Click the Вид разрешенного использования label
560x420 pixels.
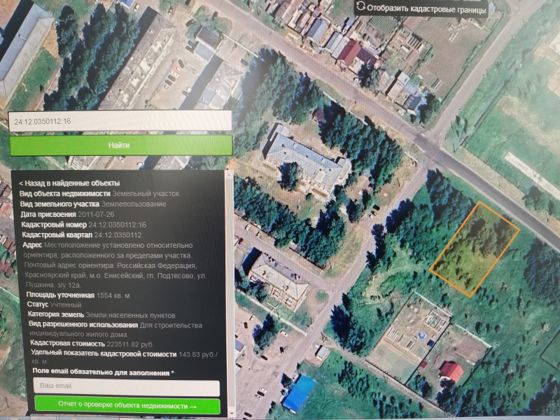[83, 325]
